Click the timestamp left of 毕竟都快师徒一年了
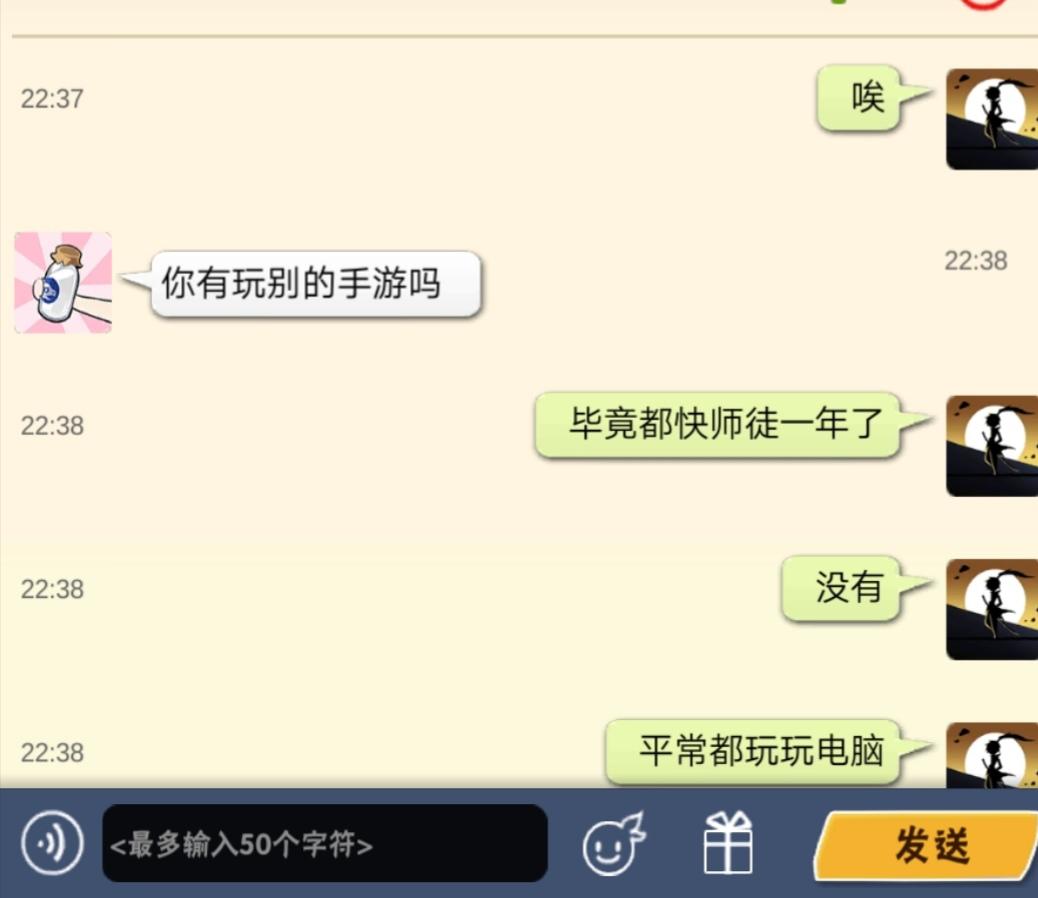The image size is (1038, 898). click(x=52, y=426)
